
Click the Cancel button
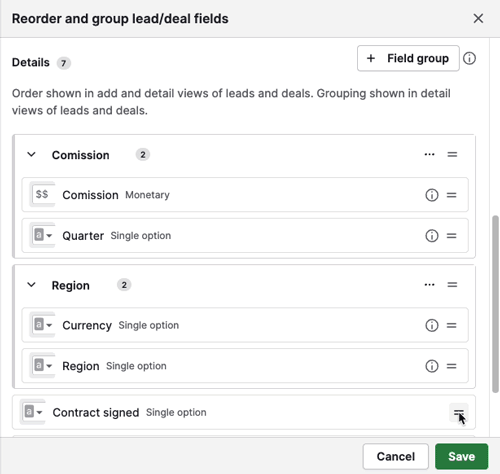click(x=396, y=456)
